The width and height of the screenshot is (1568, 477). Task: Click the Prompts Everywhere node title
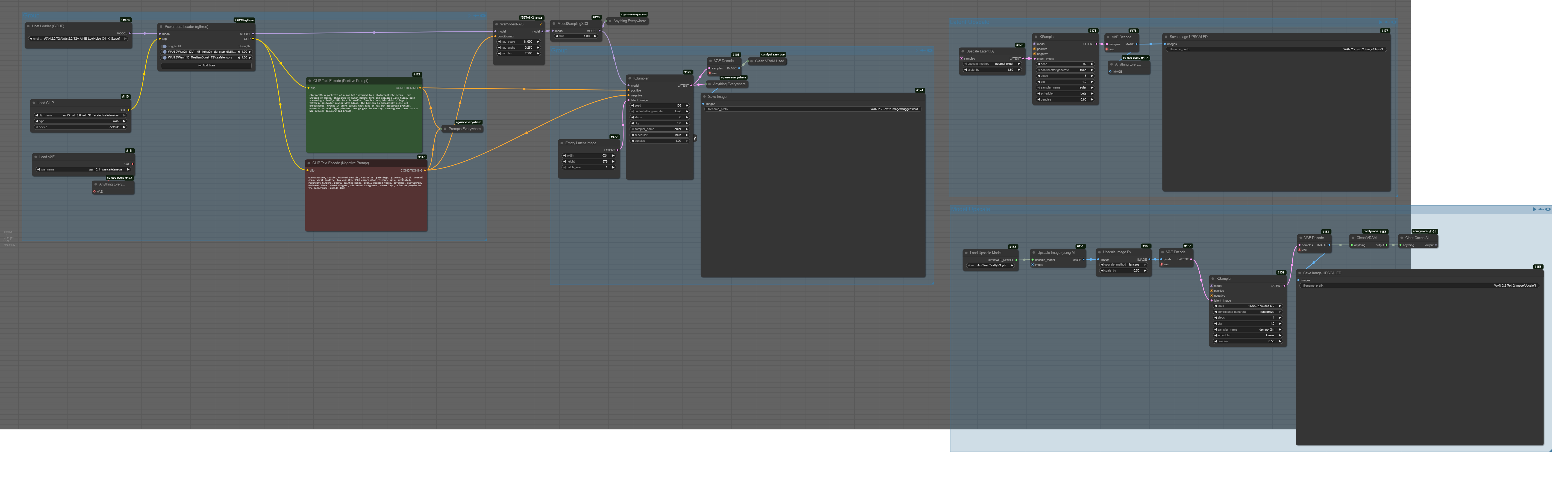click(464, 129)
